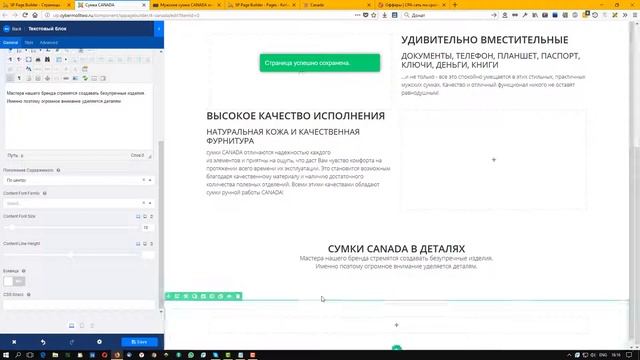Select desktop device icon for Content Font Size

pyautogui.click(x=138, y=216)
